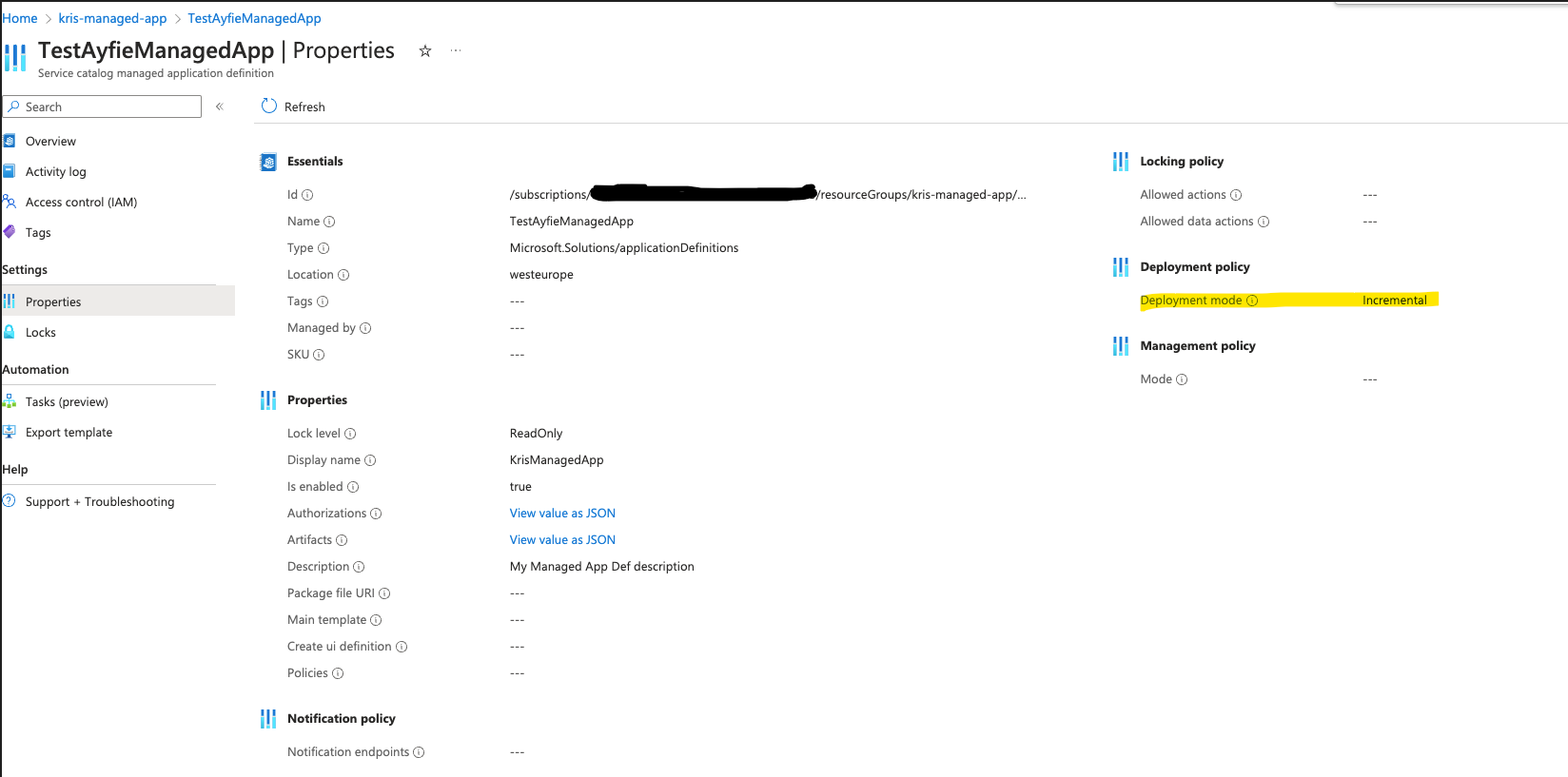Open Activity log in the sidebar
Viewport: 1568px width, 777px height.
55,171
